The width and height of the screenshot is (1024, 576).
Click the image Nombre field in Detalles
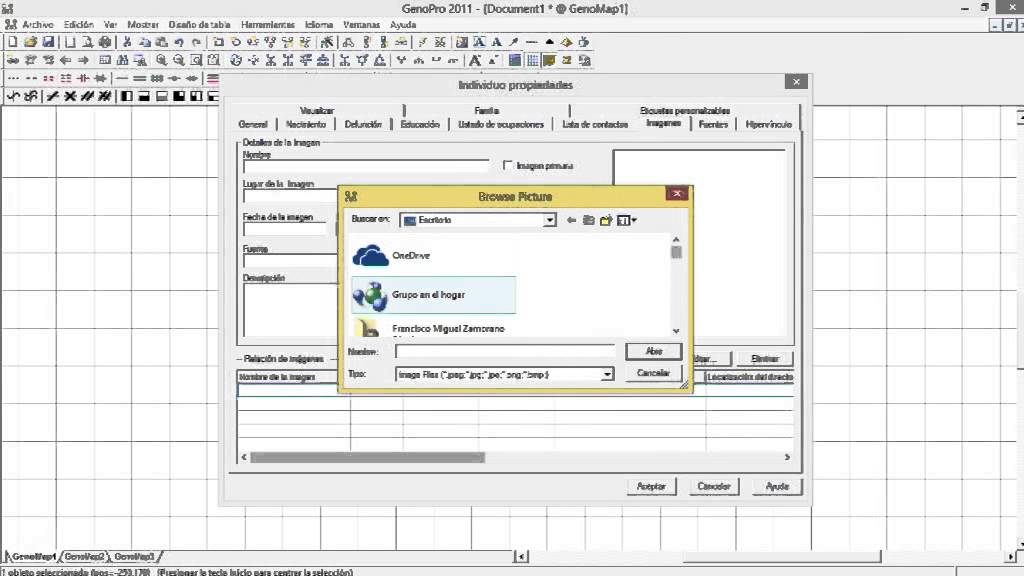(366, 166)
